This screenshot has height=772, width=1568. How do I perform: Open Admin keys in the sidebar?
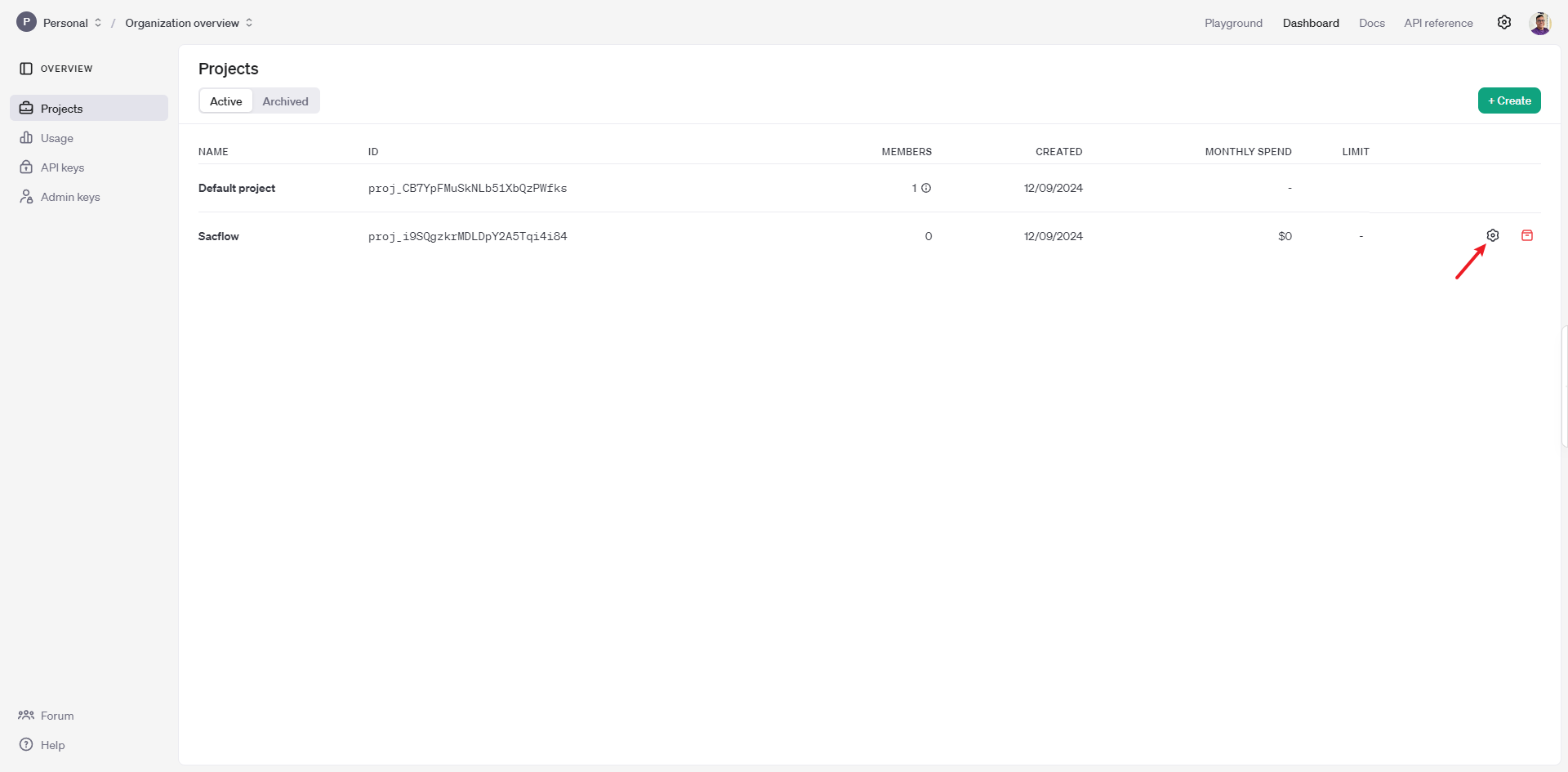[x=70, y=197]
